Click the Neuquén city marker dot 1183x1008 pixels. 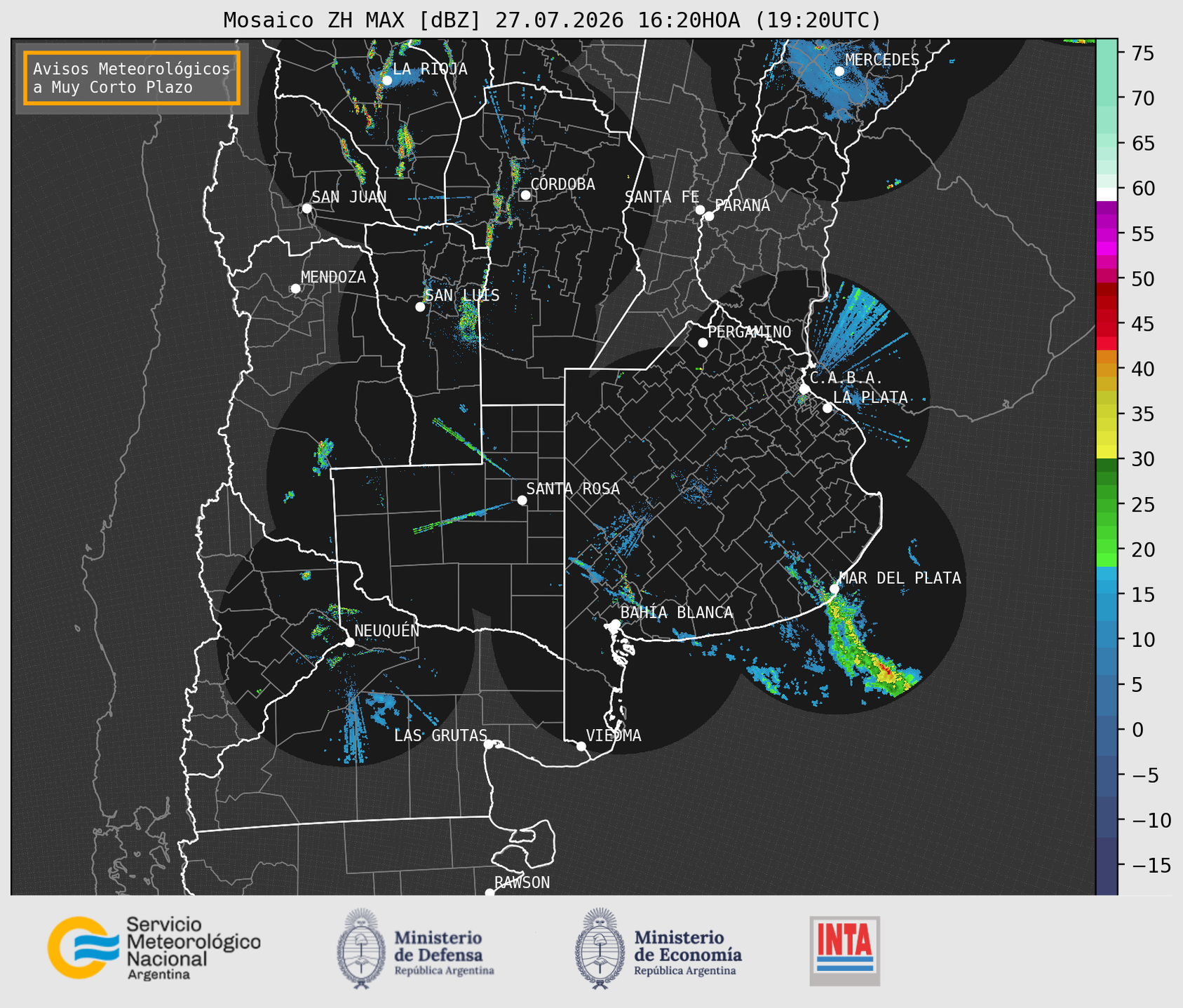[x=349, y=642]
